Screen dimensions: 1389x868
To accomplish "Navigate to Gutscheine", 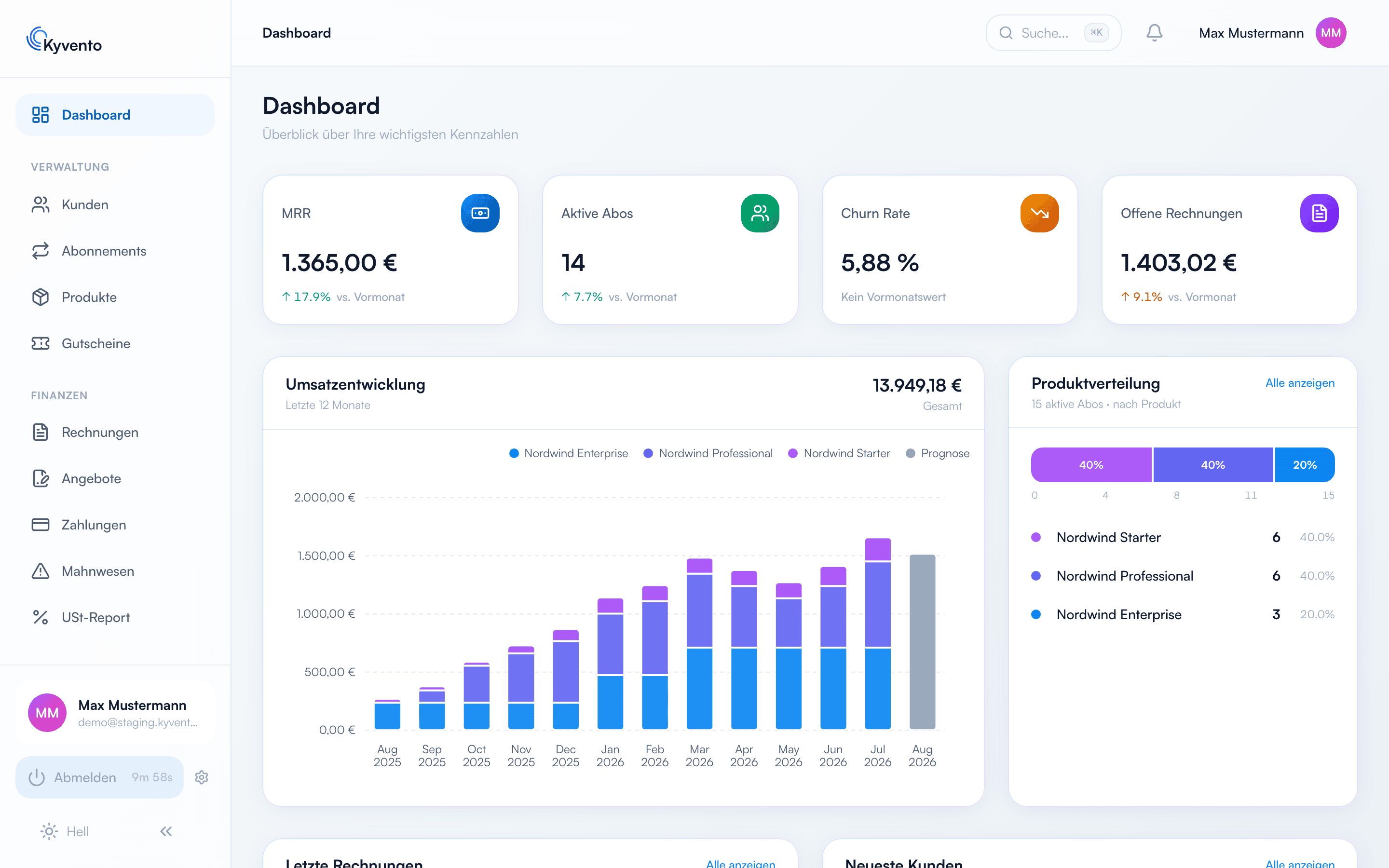I will click(115, 343).
